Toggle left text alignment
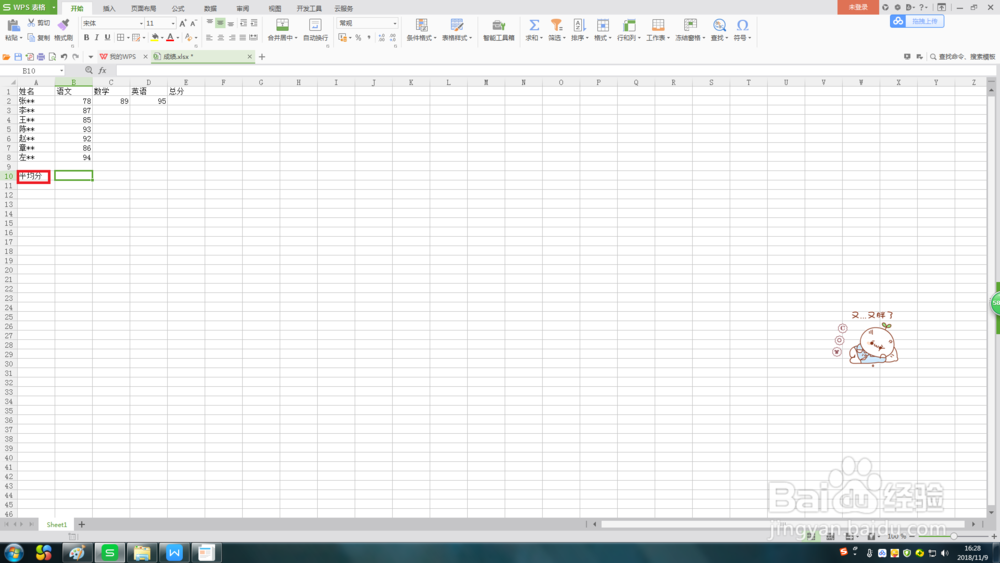Viewport: 1000px width, 563px height. (210, 38)
